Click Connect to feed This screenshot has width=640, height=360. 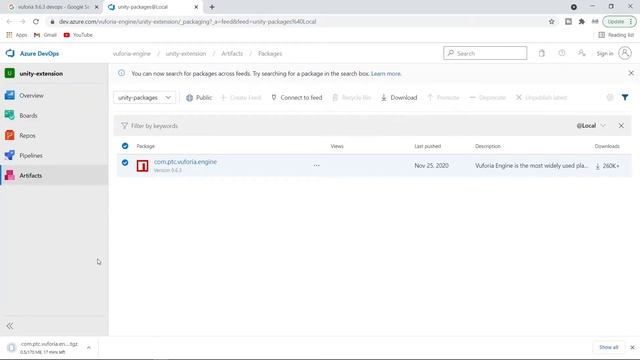coord(297,98)
